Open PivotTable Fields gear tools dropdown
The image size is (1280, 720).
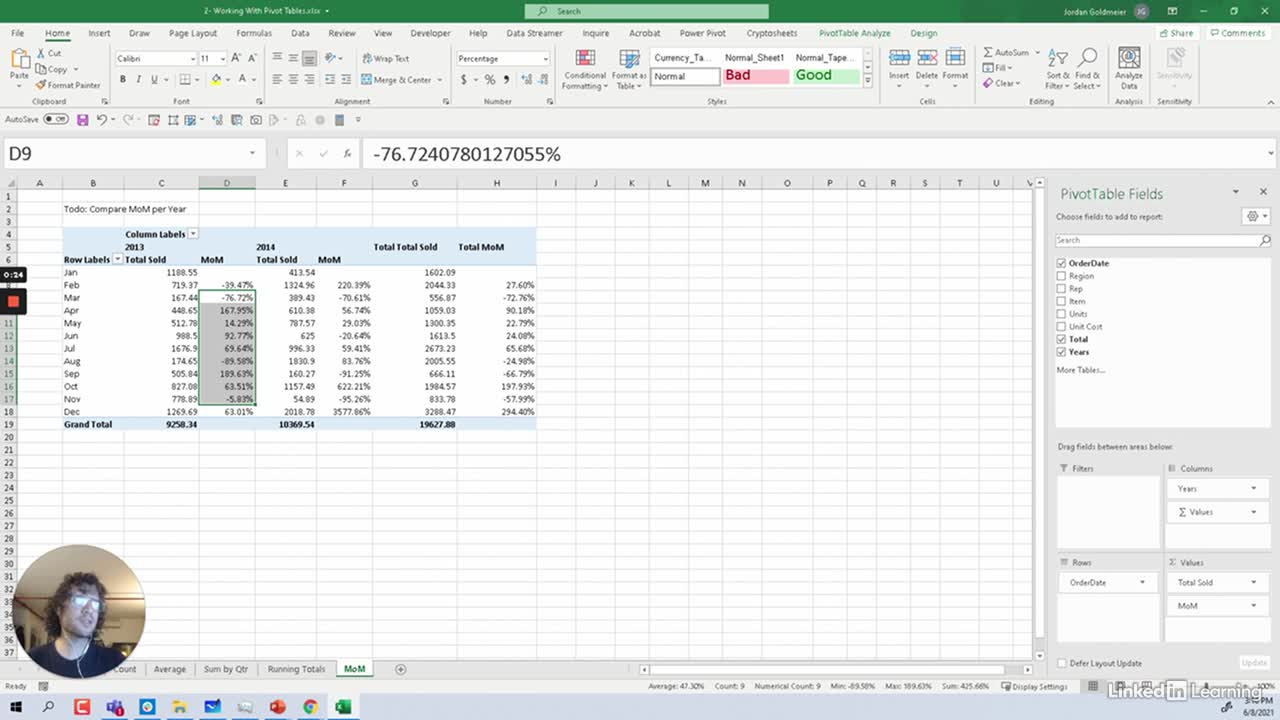[x=1256, y=216]
